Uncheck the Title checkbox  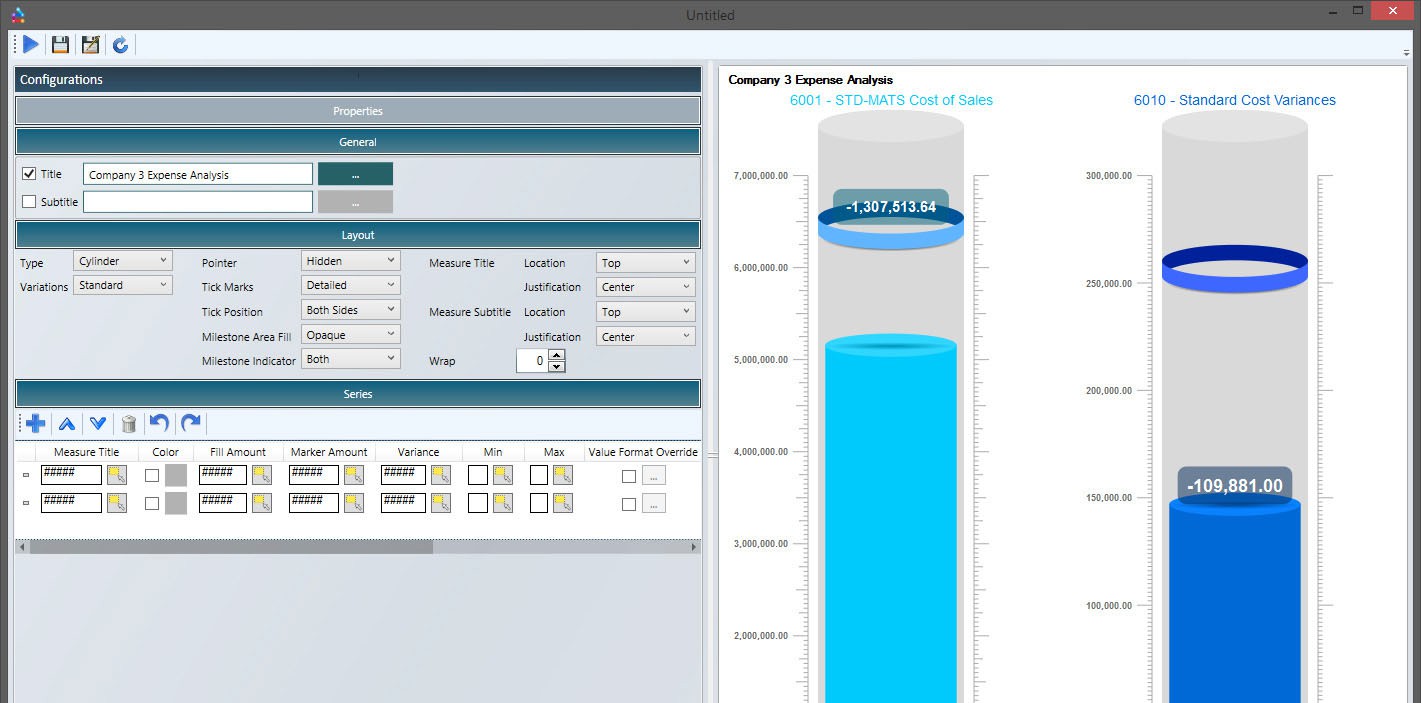(x=29, y=174)
